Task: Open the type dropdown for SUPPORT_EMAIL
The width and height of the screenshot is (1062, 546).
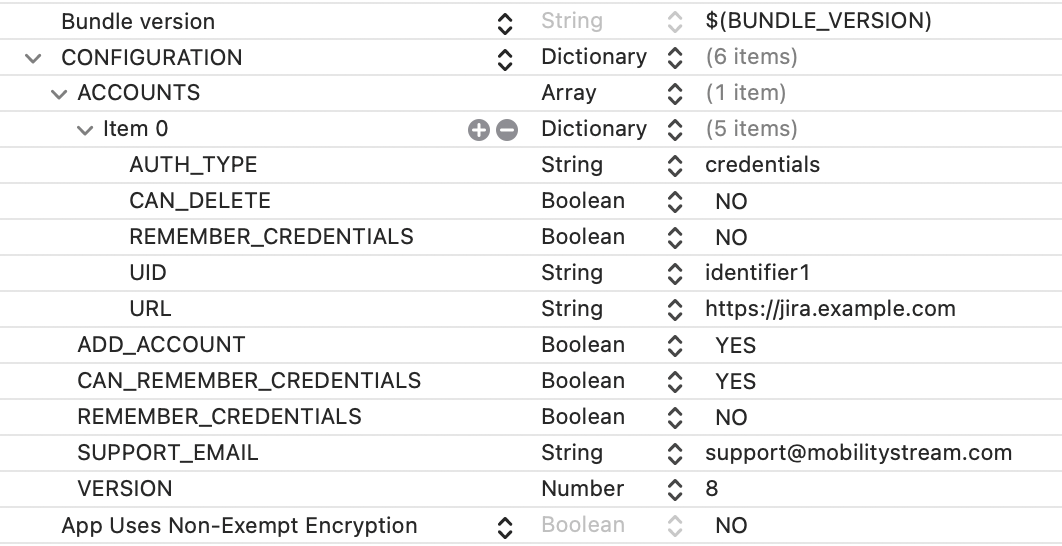Action: pyautogui.click(x=675, y=454)
